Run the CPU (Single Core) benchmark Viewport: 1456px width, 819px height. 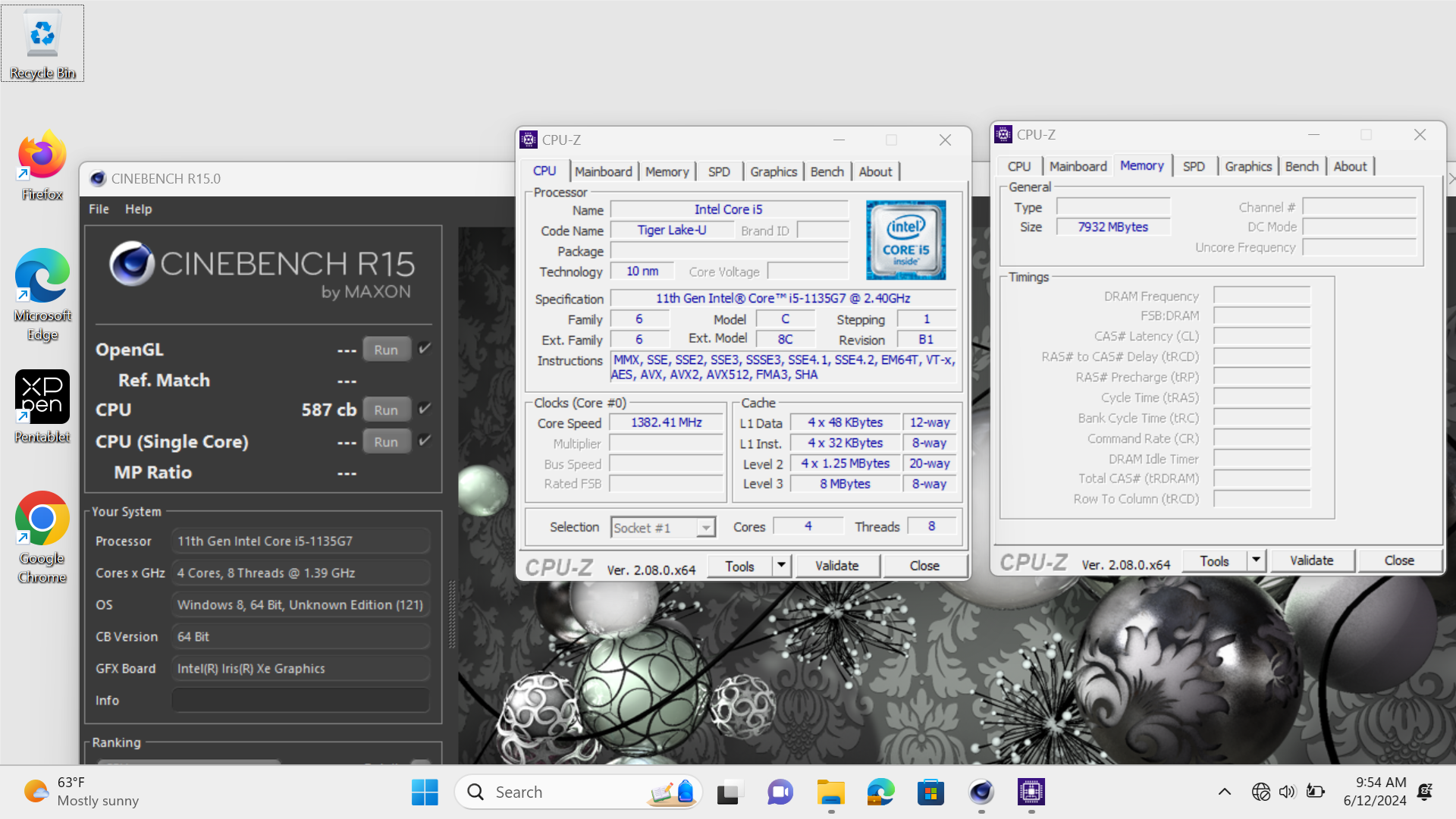(x=386, y=441)
